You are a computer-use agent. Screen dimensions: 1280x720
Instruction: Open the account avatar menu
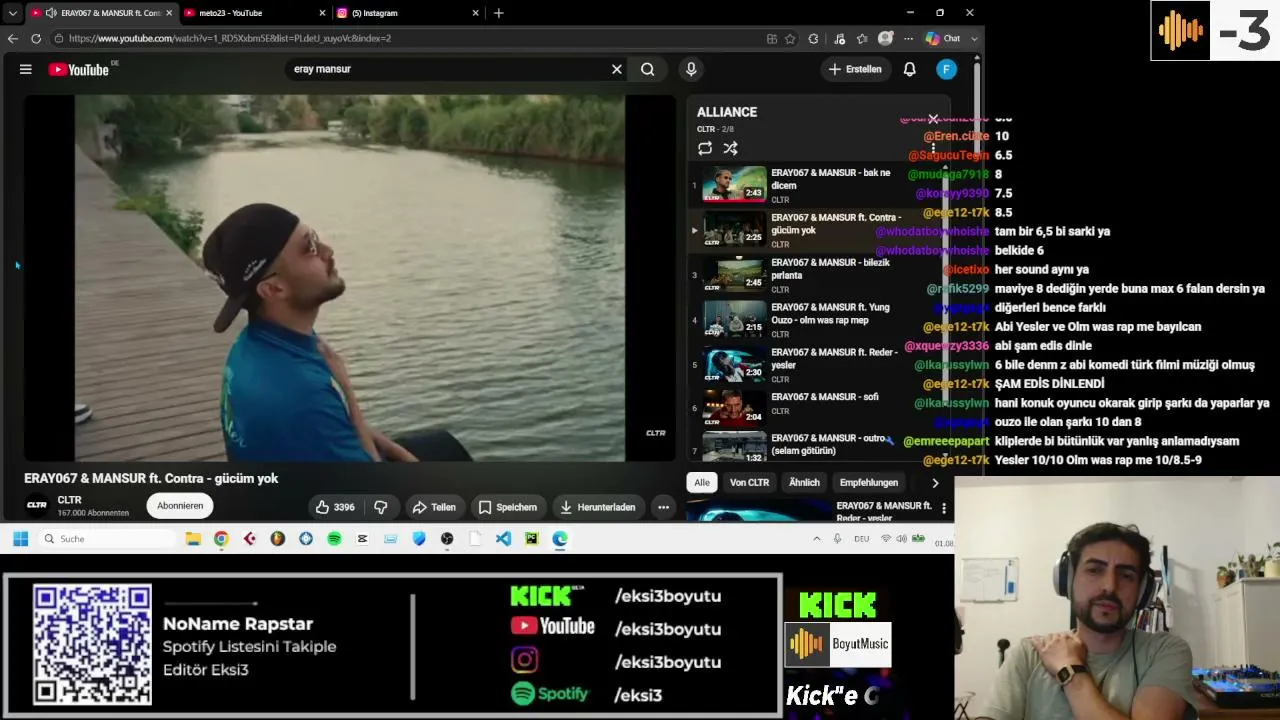(946, 69)
